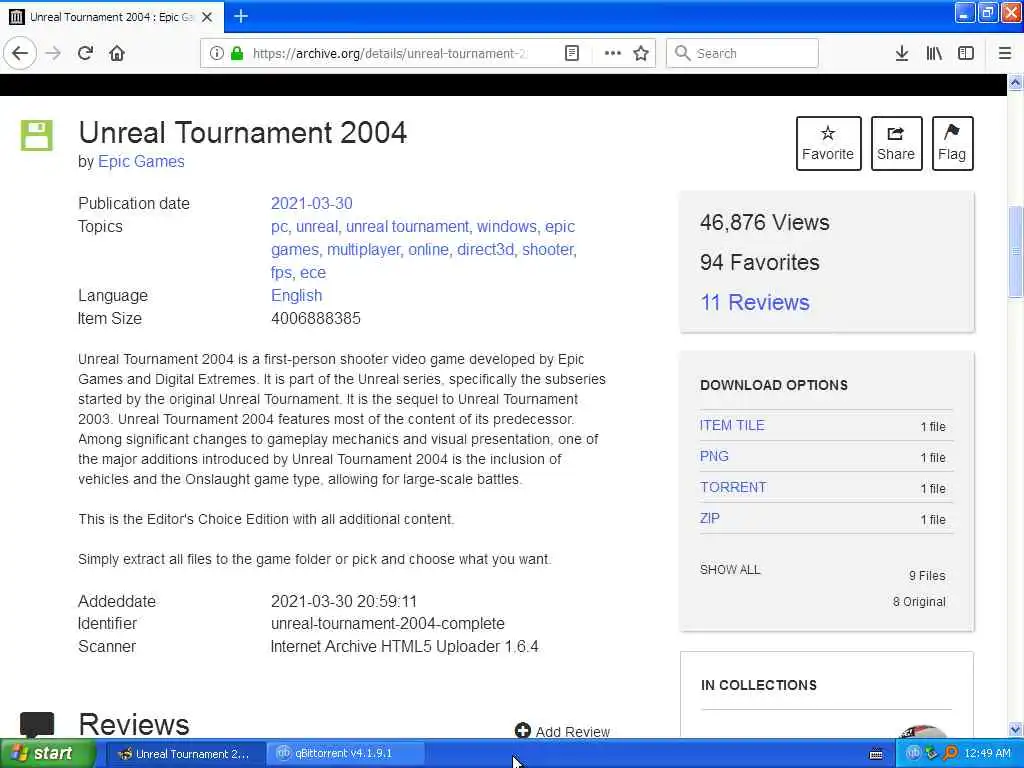Viewport: 1024px width, 768px height.
Task: Bookmark this page with the star icon
Action: click(641, 53)
